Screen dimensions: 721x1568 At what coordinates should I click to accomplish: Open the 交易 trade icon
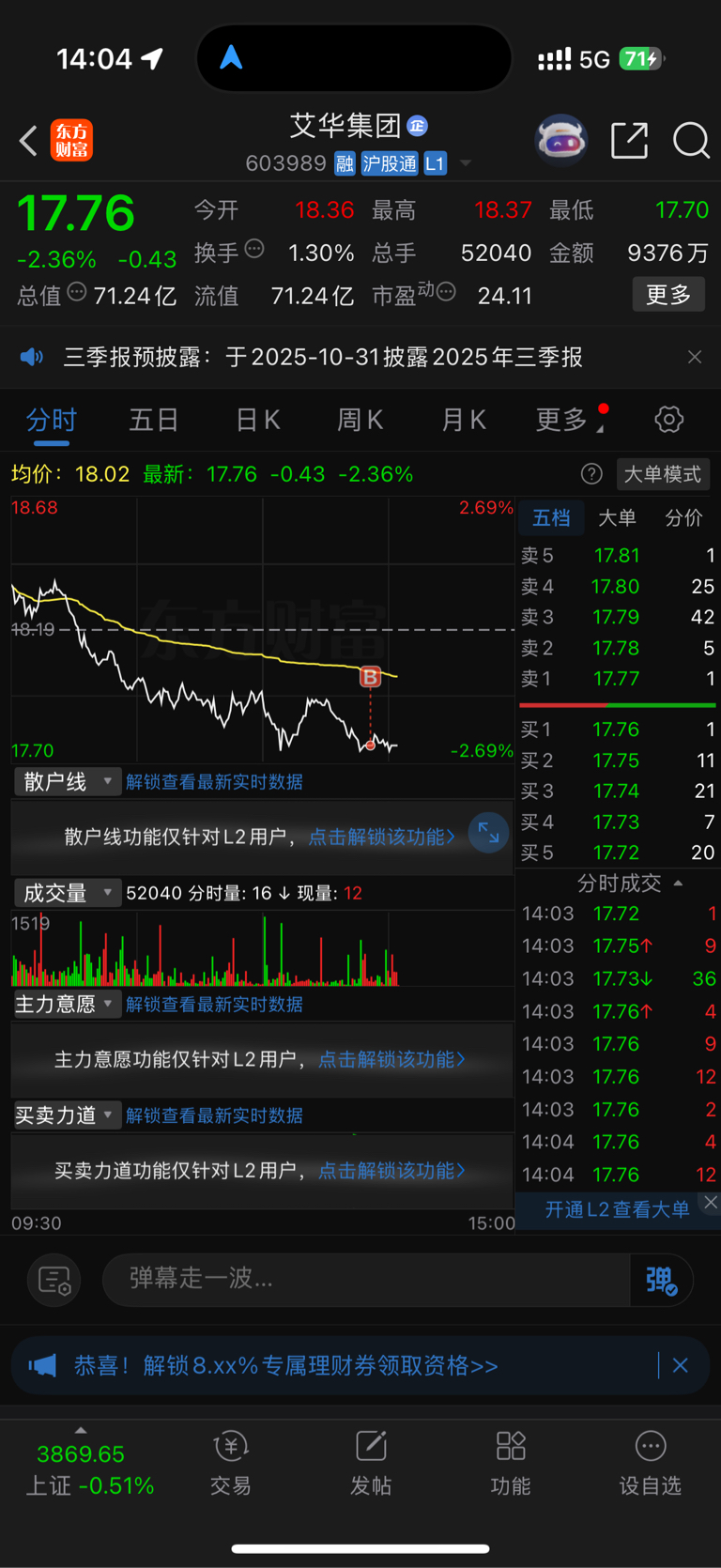click(231, 1462)
